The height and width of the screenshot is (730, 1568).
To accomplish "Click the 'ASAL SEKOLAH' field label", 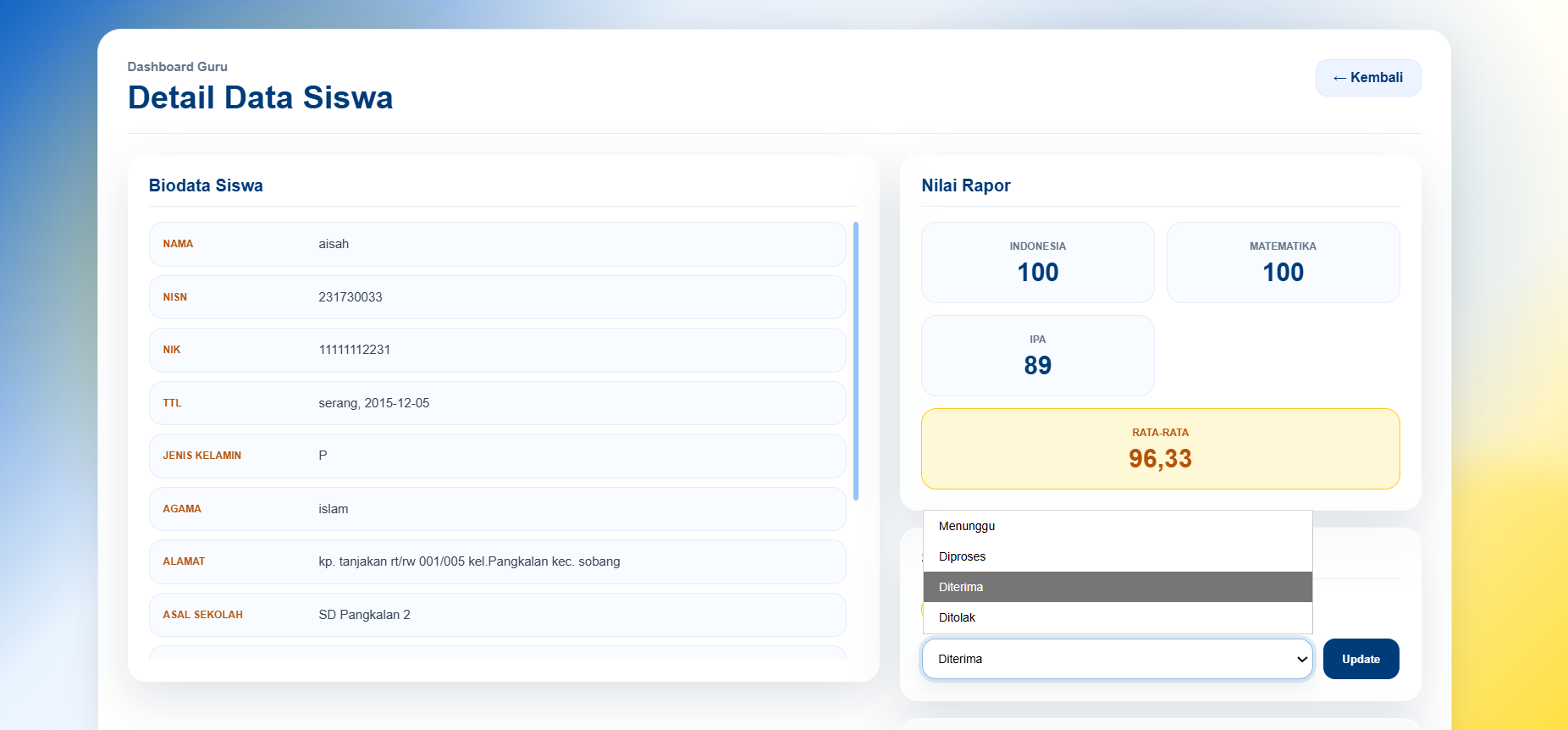I will pyautogui.click(x=203, y=615).
